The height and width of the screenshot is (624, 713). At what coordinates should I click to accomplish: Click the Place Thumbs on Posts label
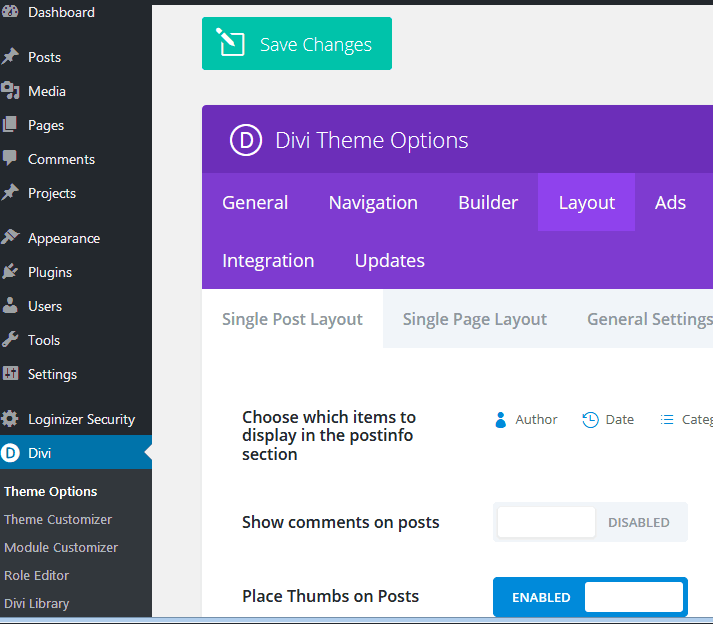330,596
